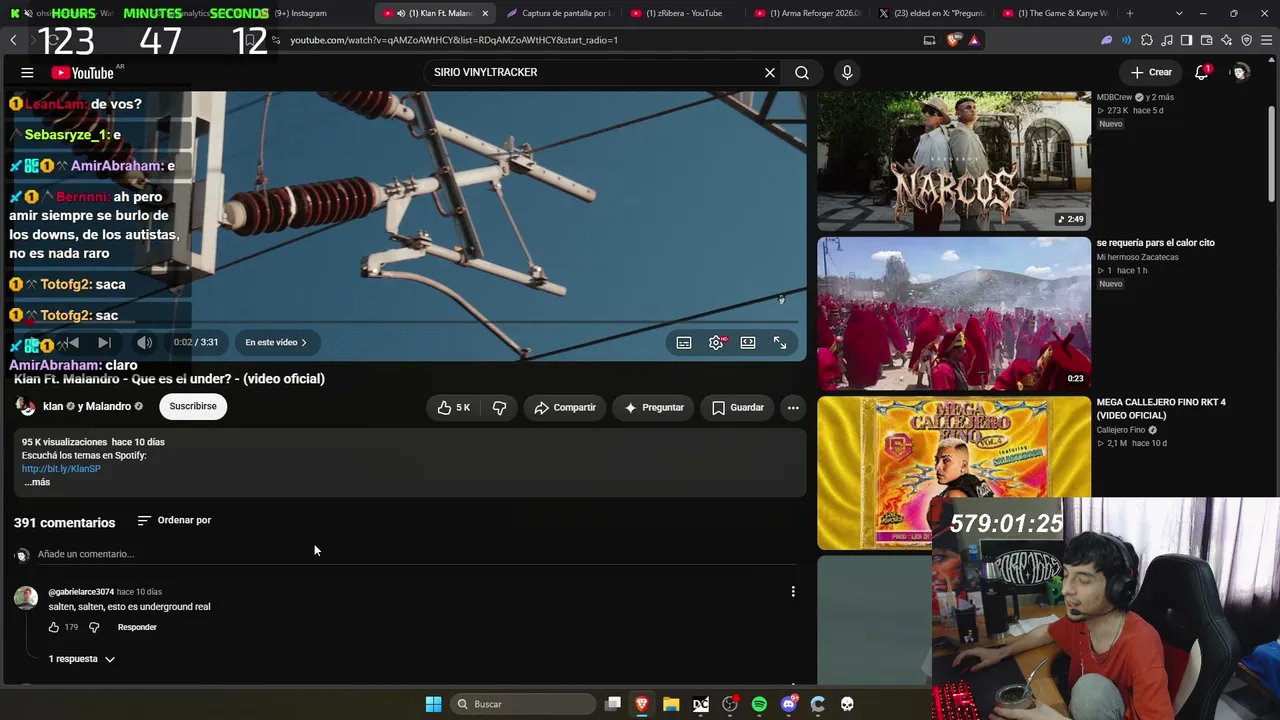Dislike the video with thumbs down
The height and width of the screenshot is (720, 1280).
[499, 407]
